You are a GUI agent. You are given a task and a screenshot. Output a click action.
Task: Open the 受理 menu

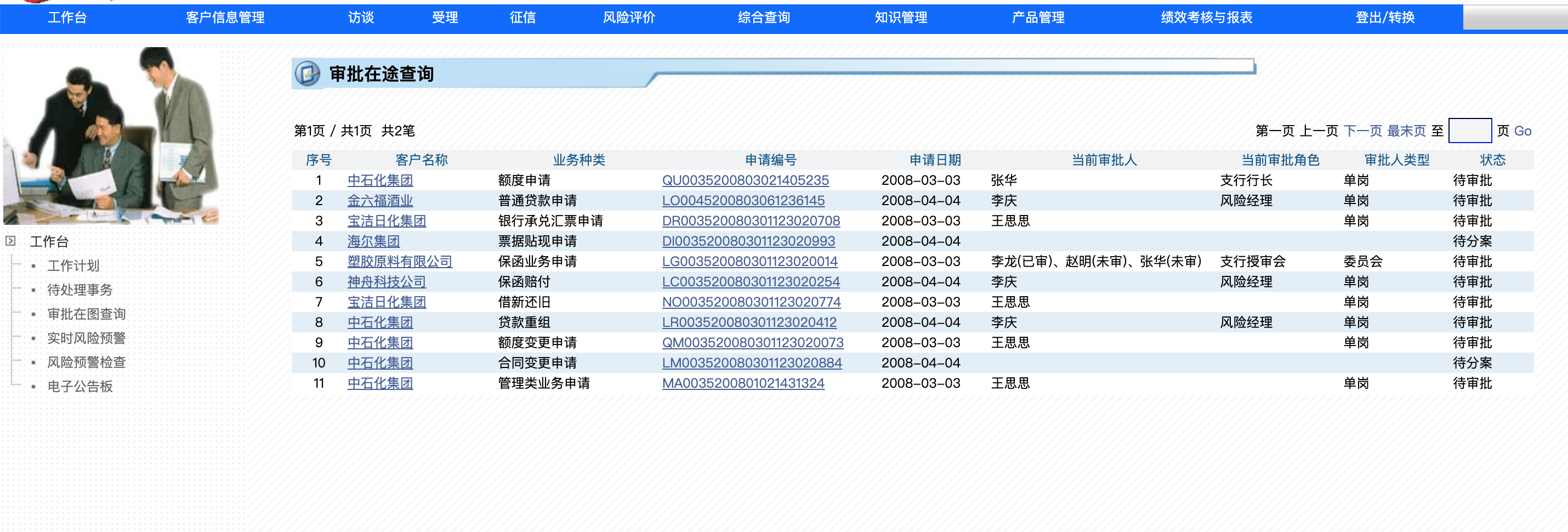point(445,18)
